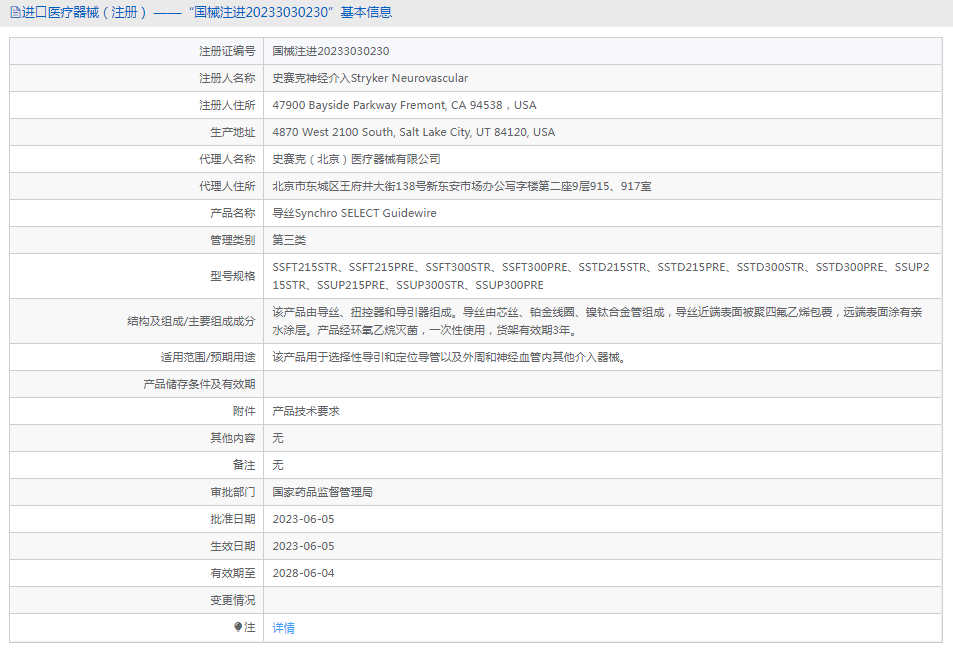Click the 变更情况 label
This screenshot has width=953, height=650.
[233, 600]
